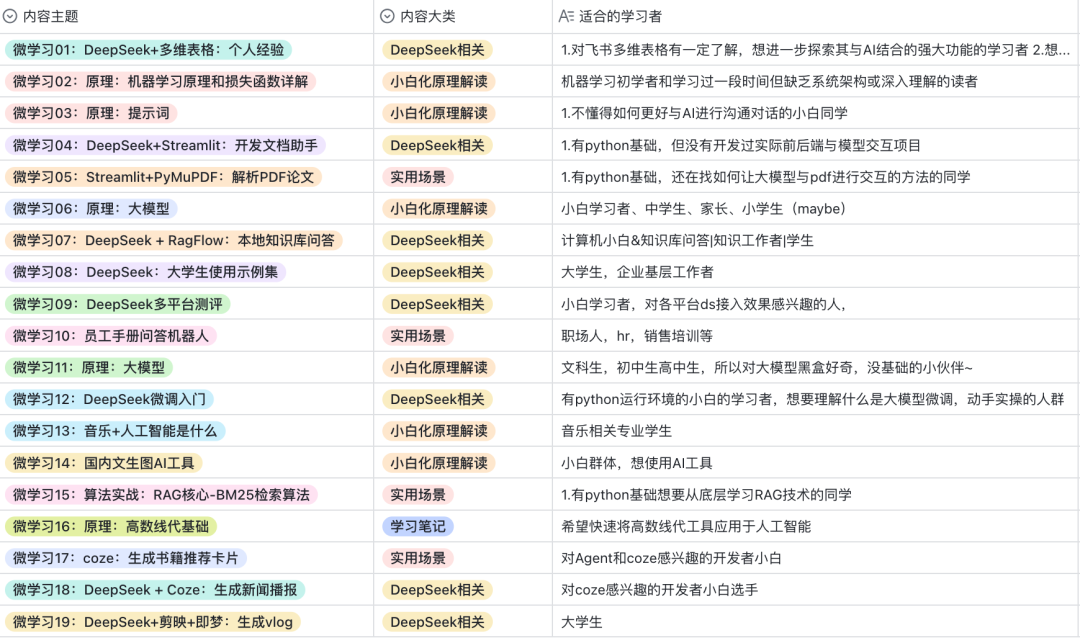The height and width of the screenshot is (638, 1080).
Task: Click cell 文科生，初中生高中生，所以对大模型黑盒好奇
Action: [816, 367]
